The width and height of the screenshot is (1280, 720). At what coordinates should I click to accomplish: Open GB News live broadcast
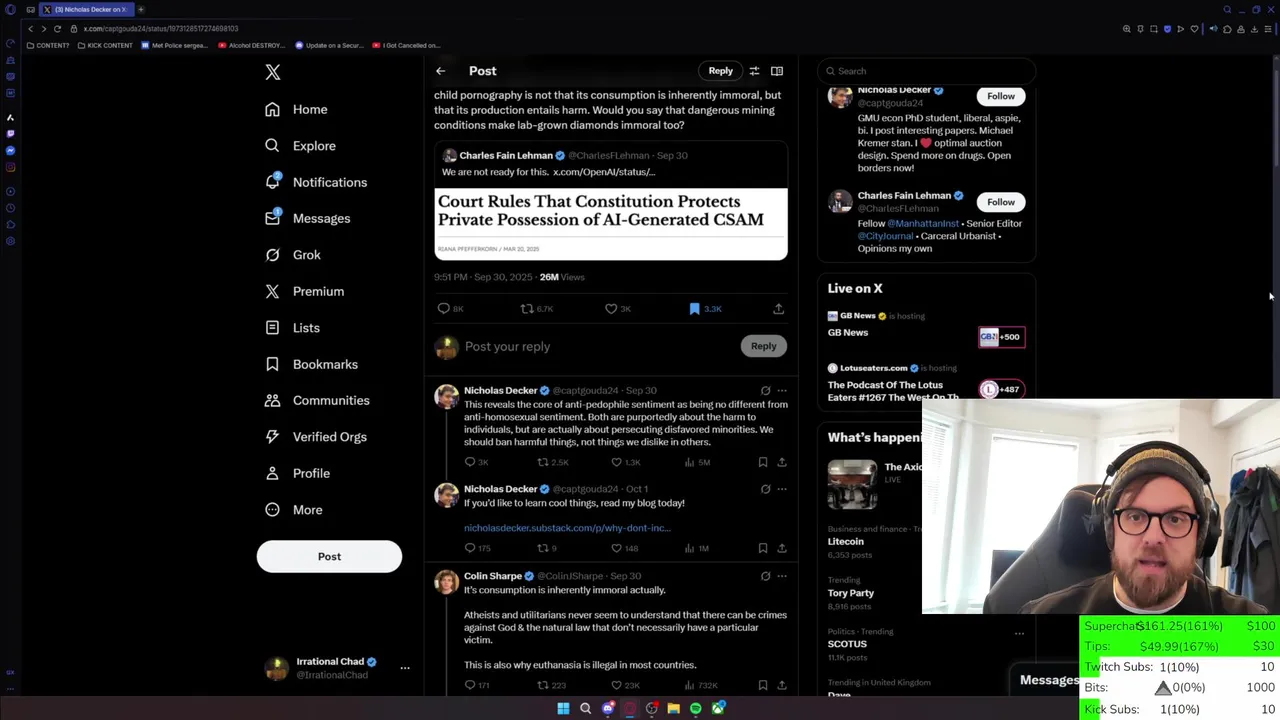[x=925, y=329]
